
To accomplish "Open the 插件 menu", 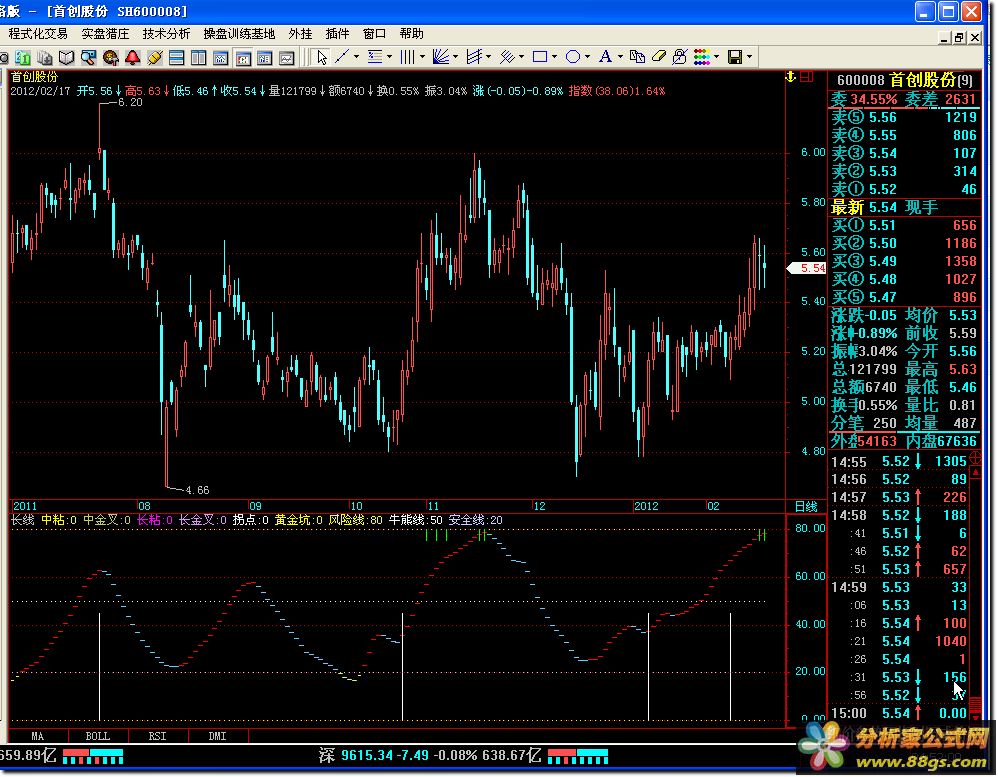I will 337,34.
